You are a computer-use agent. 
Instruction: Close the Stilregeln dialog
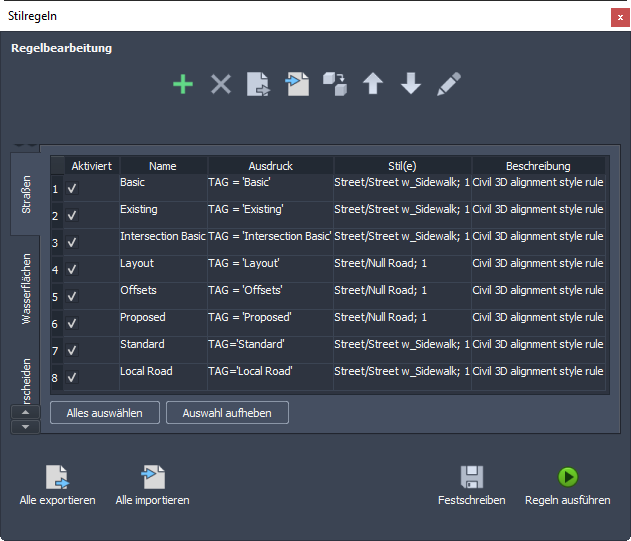[620, 18]
